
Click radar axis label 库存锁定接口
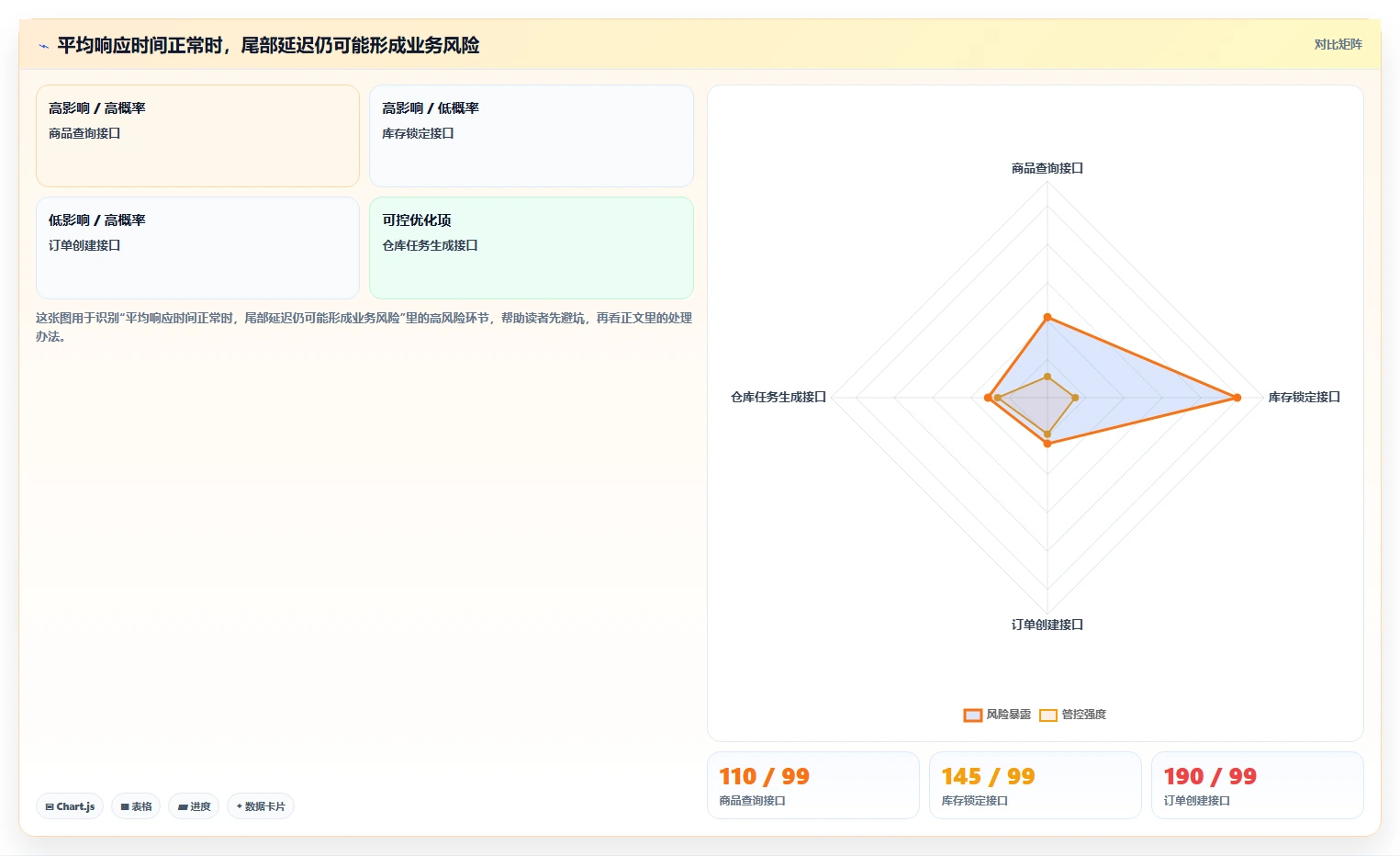[1305, 397]
